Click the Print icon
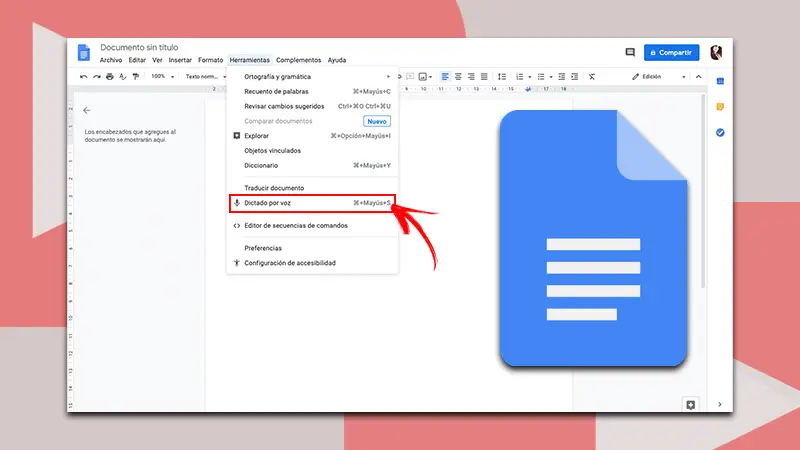This screenshot has width=800, height=450. pos(109,77)
